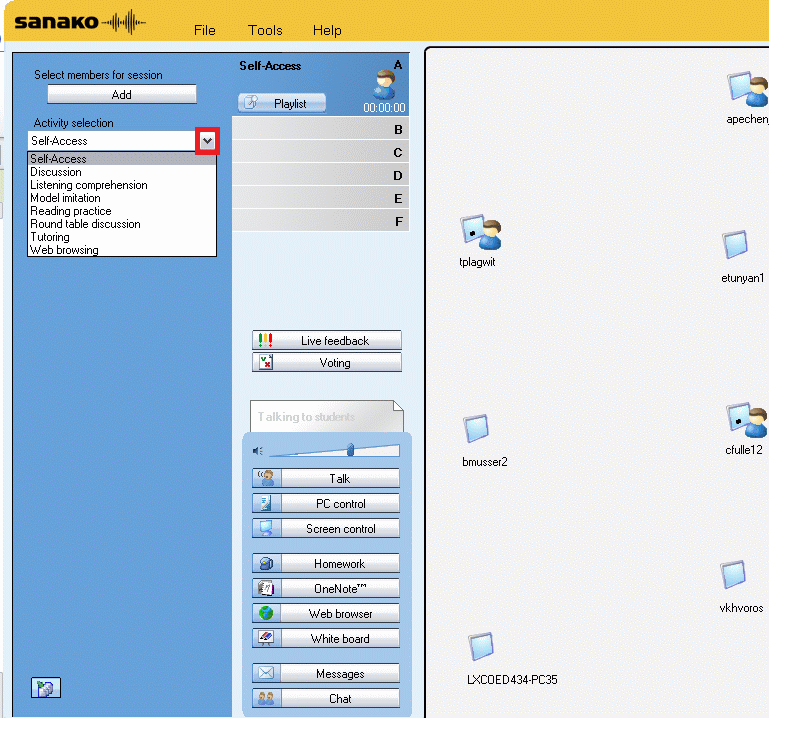Click the talk volume slider

coord(350,450)
